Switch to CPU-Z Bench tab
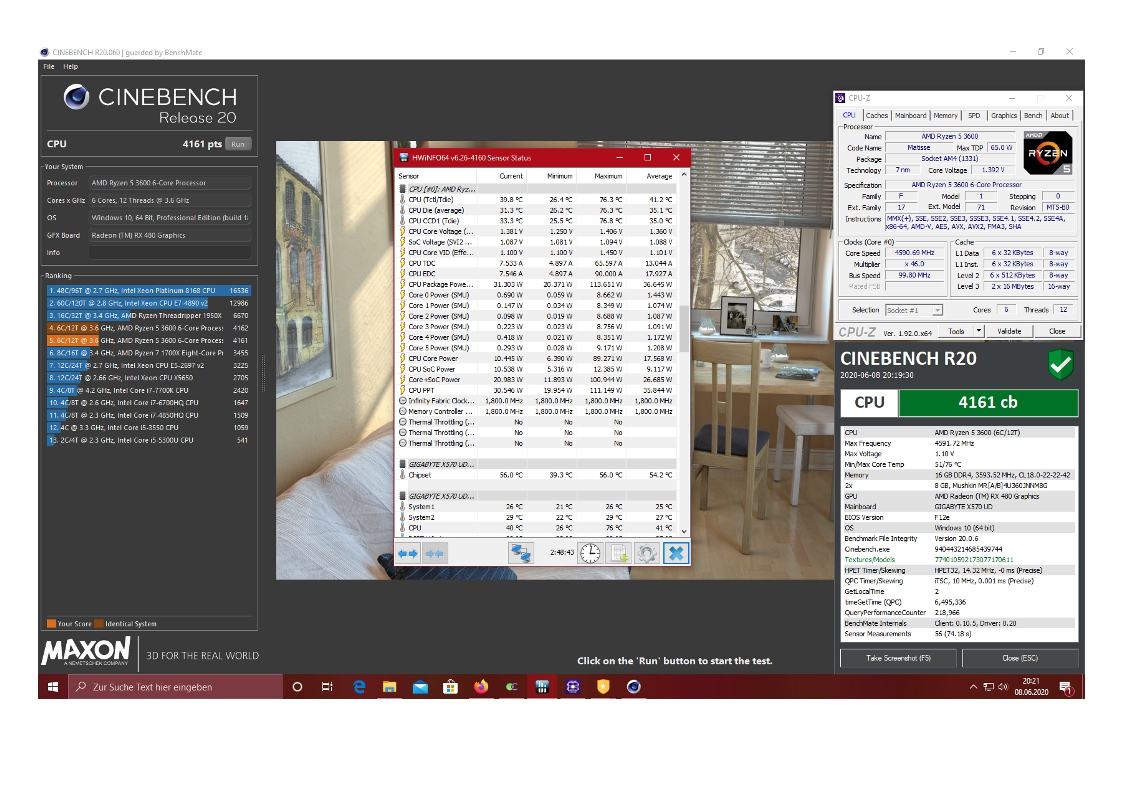This screenshot has height=794, width=1123. (1033, 115)
